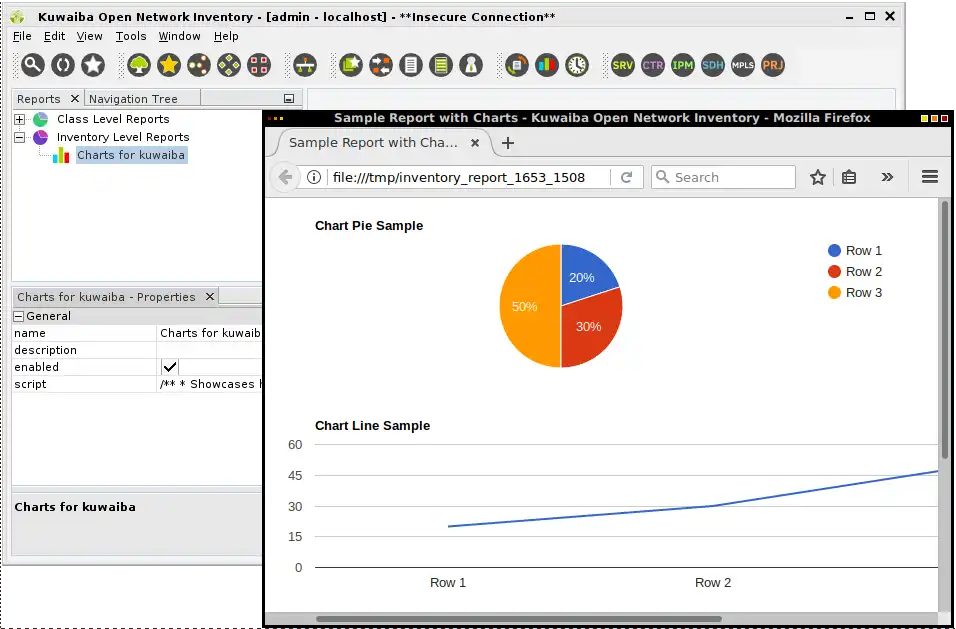
Task: Click Firefox bookmarks list icon
Action: pyautogui.click(x=849, y=177)
